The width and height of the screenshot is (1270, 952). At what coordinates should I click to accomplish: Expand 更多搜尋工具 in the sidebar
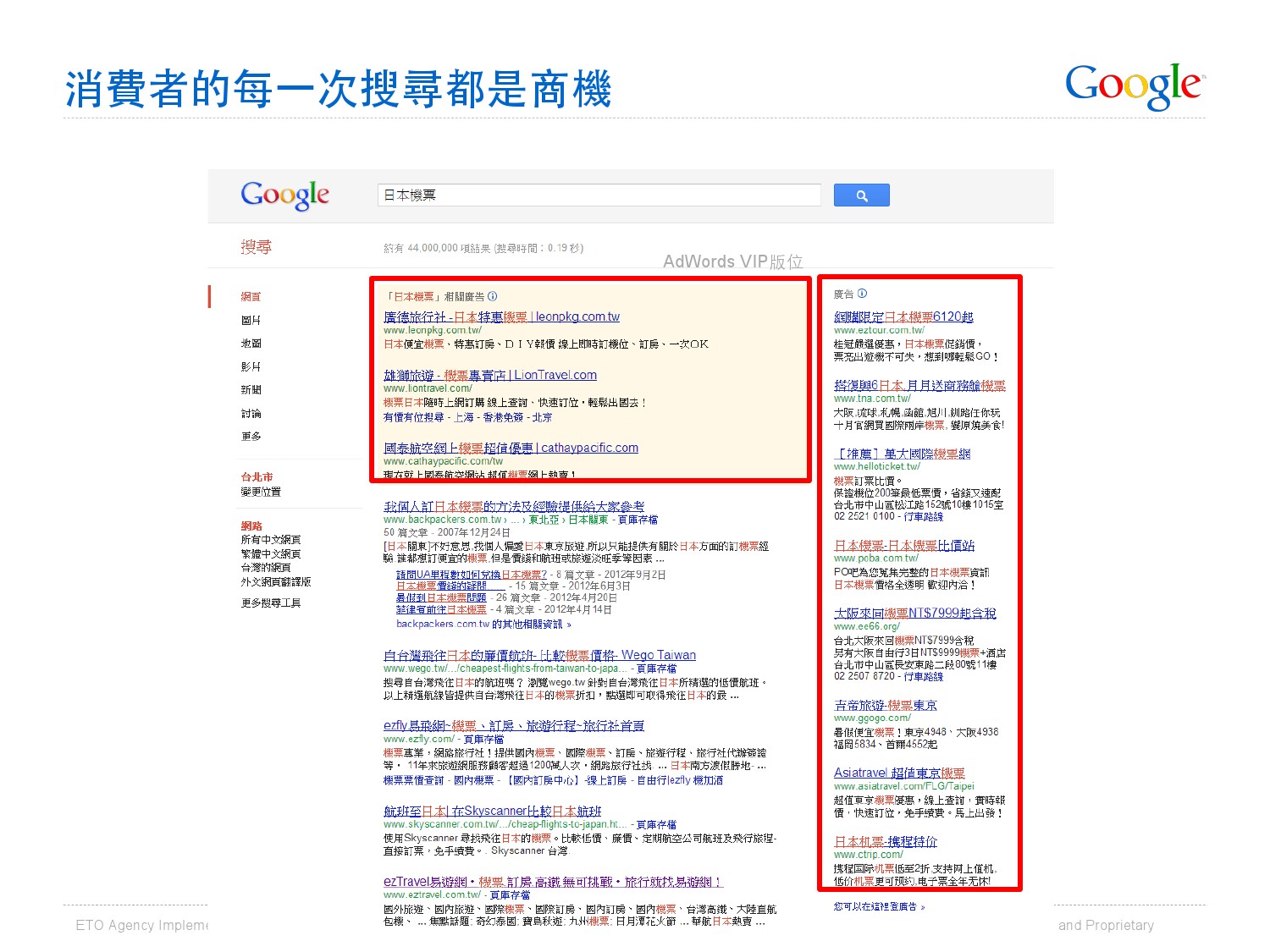(x=270, y=603)
